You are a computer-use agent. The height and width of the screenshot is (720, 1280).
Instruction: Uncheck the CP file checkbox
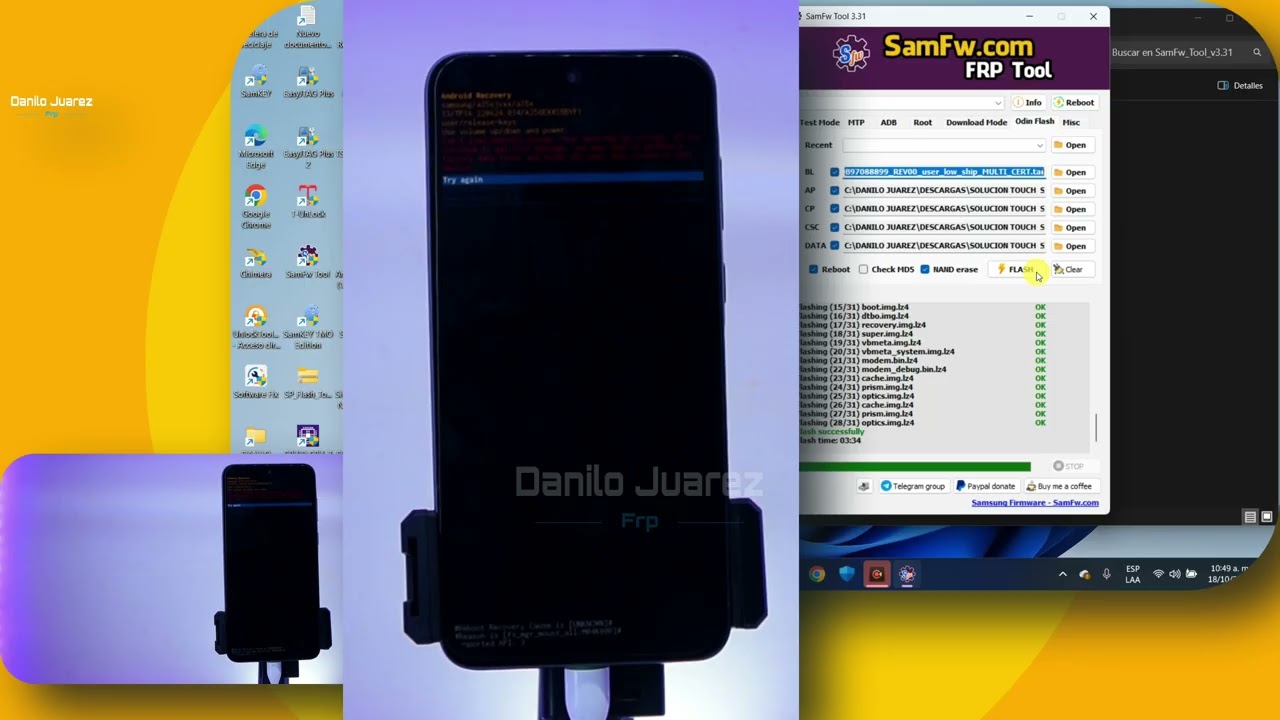click(x=834, y=209)
